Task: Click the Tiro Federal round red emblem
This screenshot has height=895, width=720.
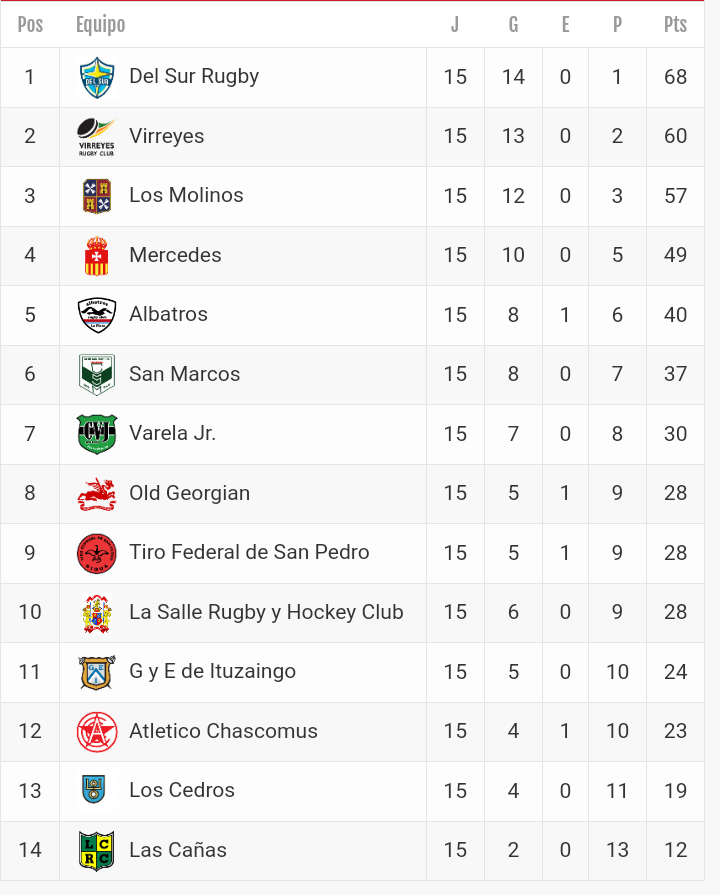Action: coord(97,553)
